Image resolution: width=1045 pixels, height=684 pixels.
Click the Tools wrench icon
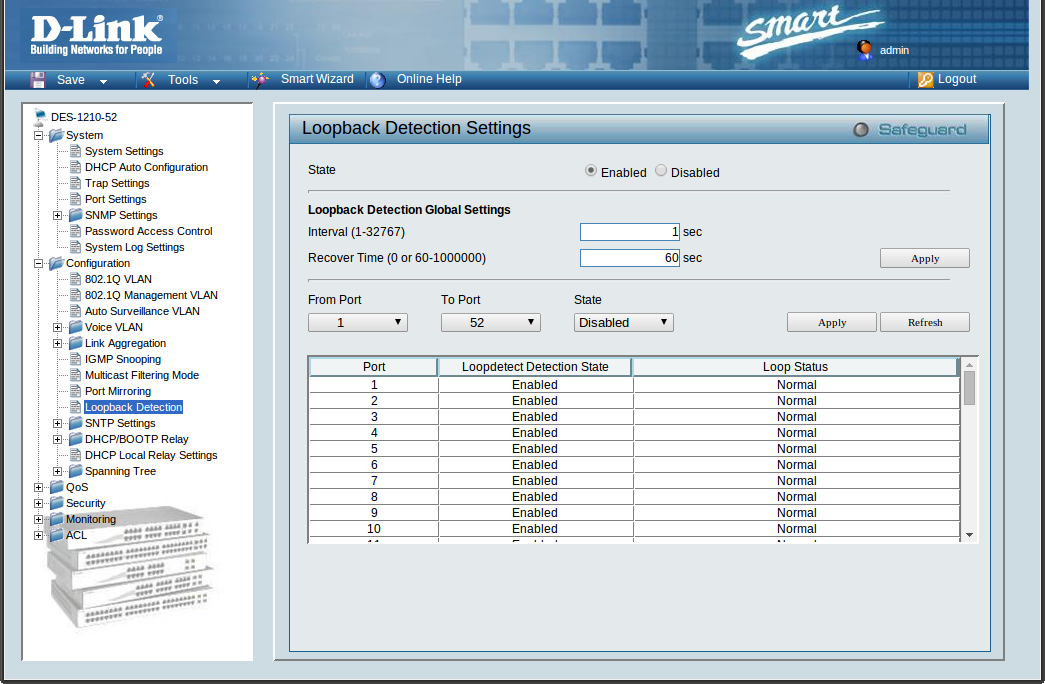(148, 80)
